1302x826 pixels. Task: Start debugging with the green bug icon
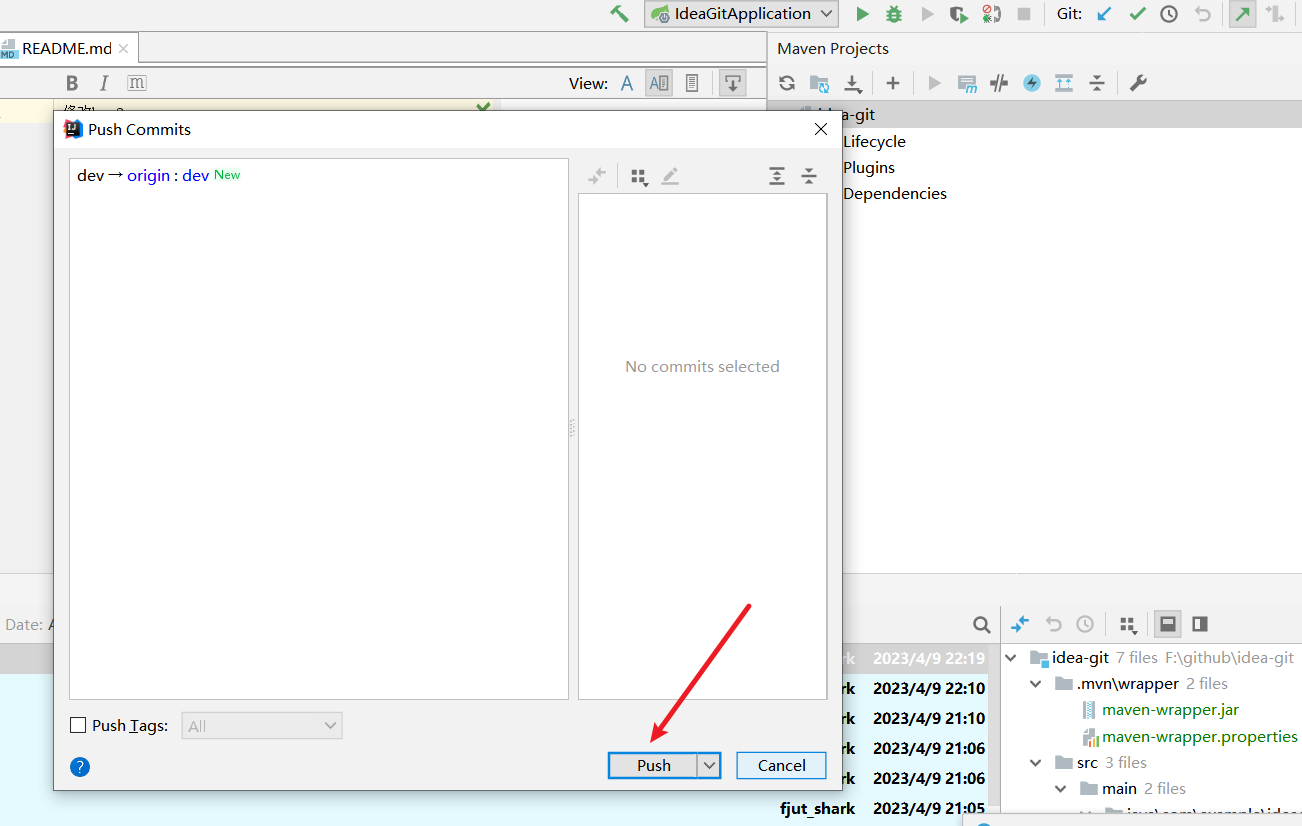[894, 14]
